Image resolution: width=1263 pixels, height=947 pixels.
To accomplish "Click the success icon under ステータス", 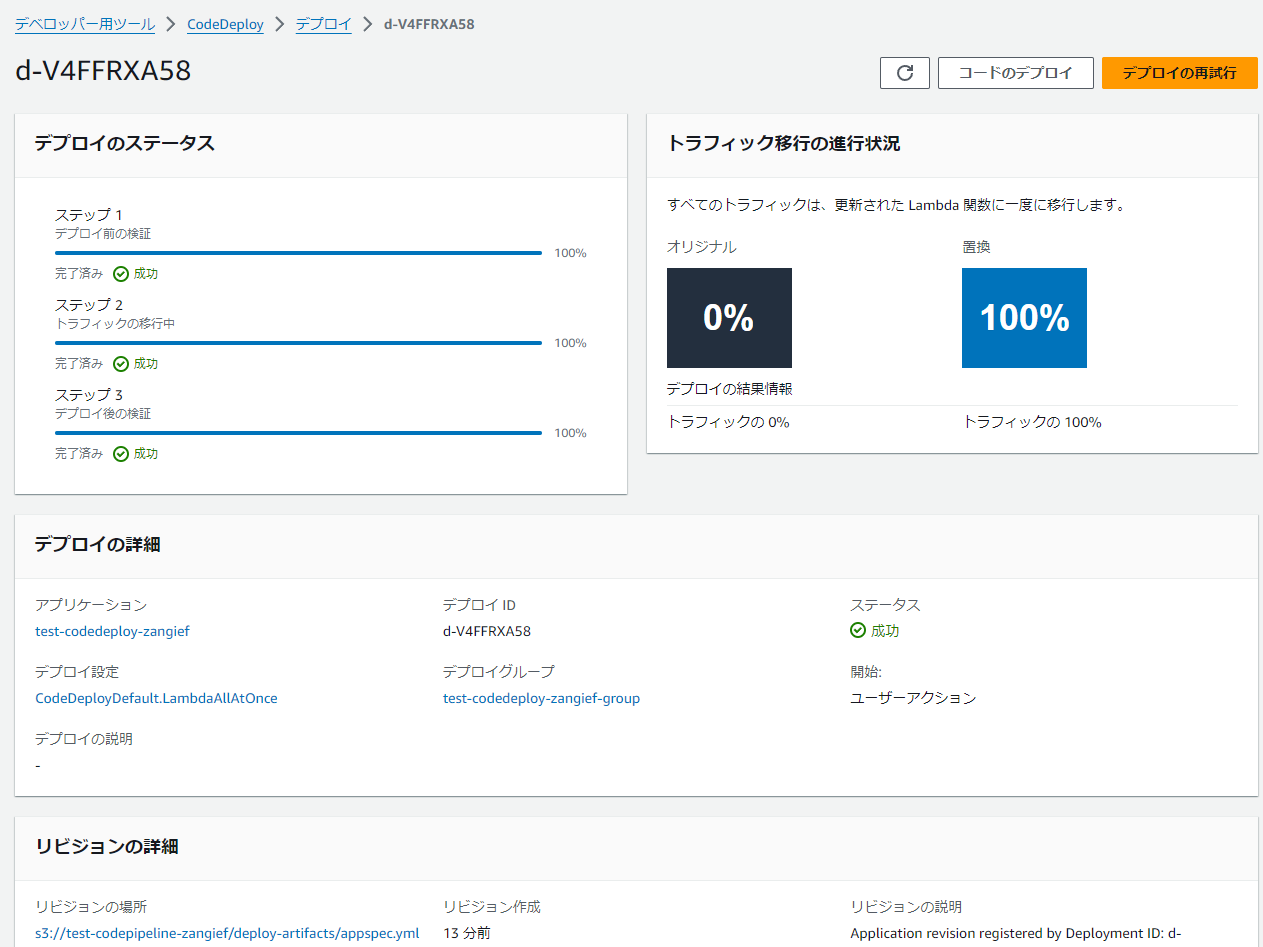I will tap(858, 630).
